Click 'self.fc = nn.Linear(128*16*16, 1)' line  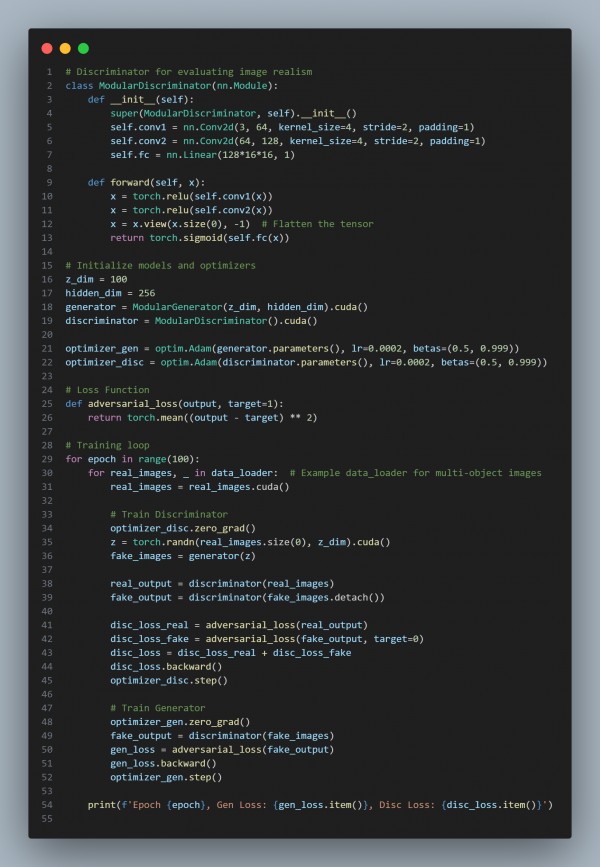[202, 155]
